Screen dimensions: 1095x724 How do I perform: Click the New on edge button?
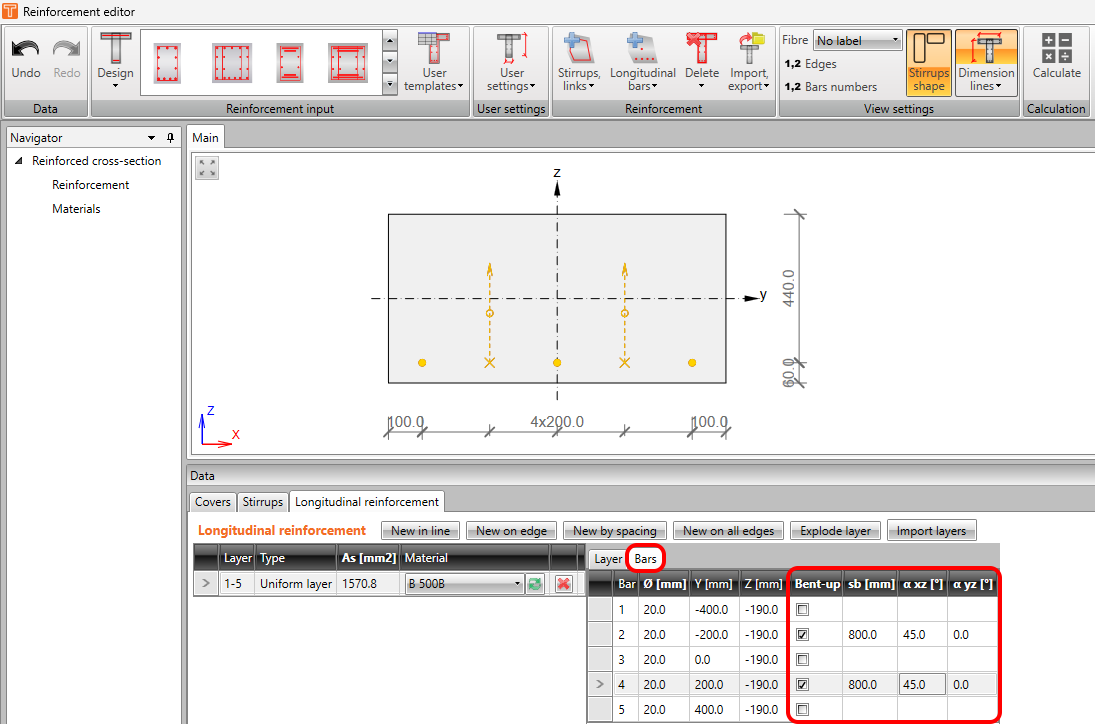(x=511, y=531)
